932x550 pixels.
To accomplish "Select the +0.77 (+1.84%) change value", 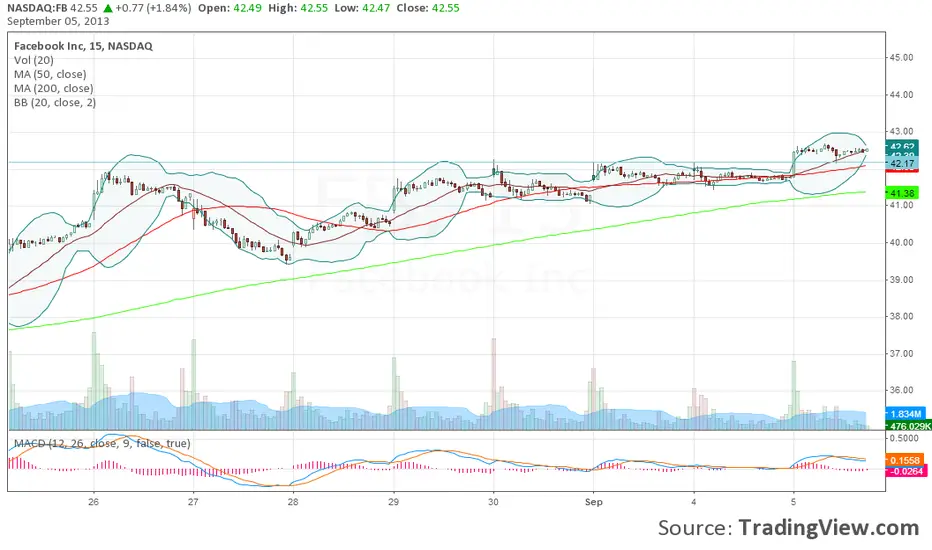I will 153,8.
